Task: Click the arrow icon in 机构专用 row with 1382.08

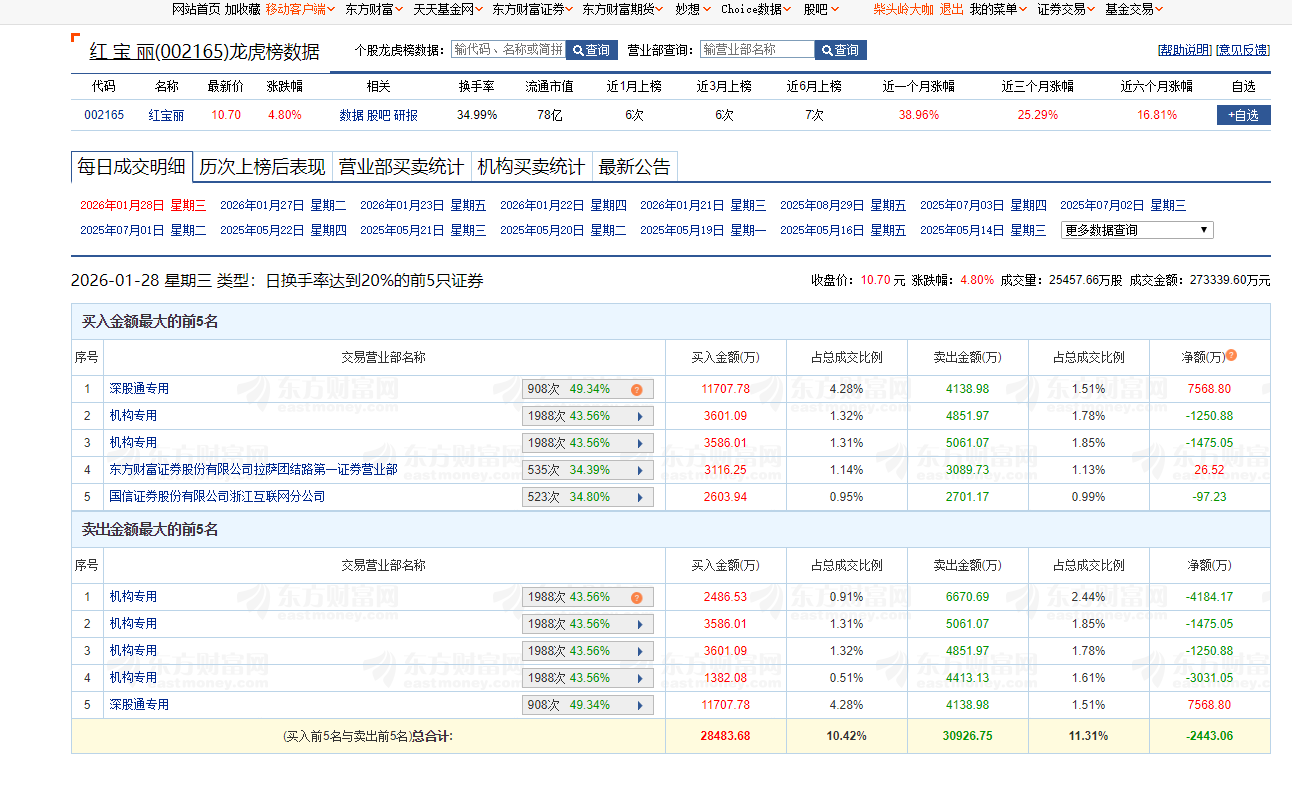Action: [639, 678]
